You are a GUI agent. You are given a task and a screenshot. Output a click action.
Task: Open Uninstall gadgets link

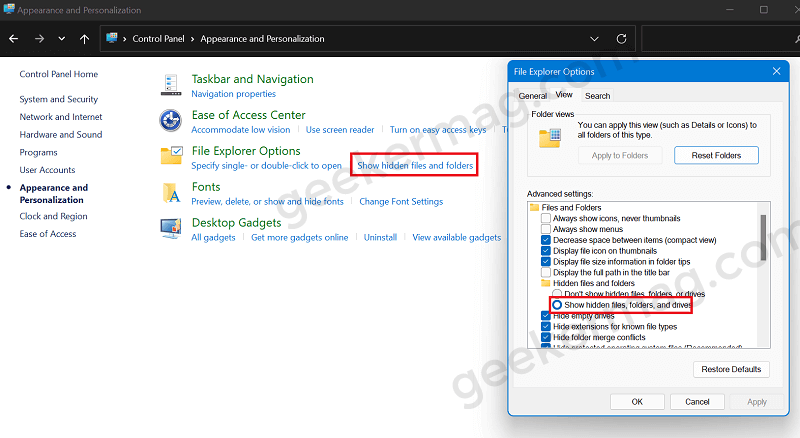click(x=380, y=237)
